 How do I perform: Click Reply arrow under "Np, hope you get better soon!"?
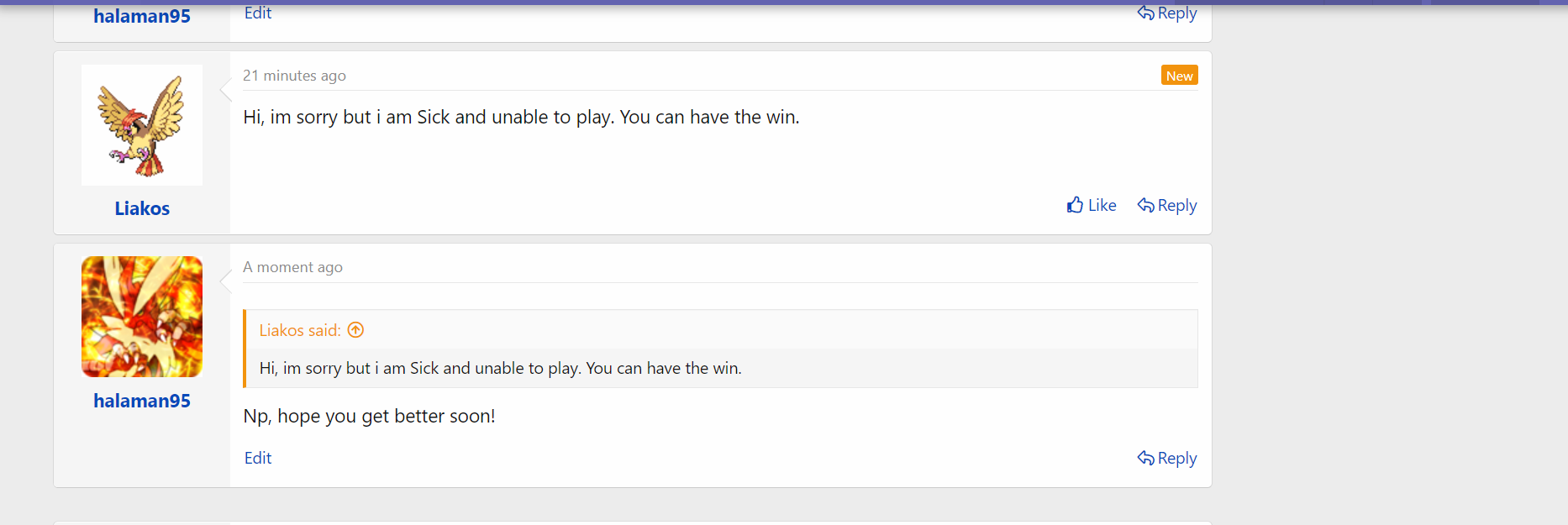tap(1145, 458)
